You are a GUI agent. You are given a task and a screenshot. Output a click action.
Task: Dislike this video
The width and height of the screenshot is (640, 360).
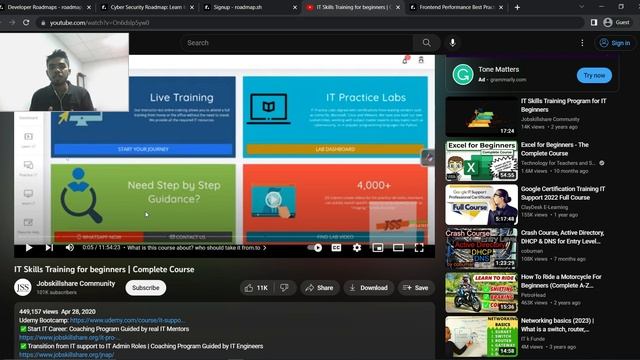point(284,288)
